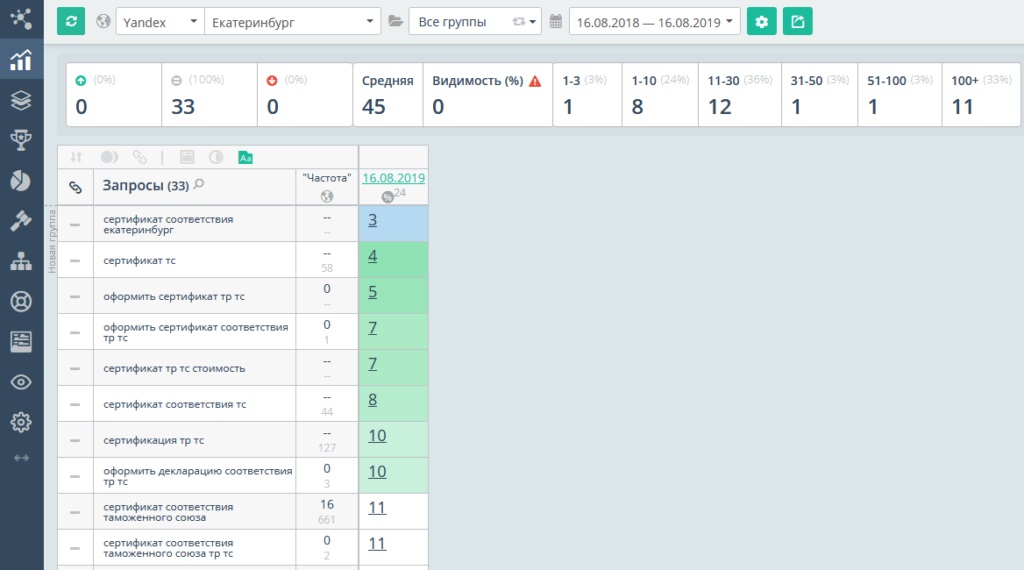
Task: Click the 16.08.2019 date column link
Action: (x=393, y=178)
